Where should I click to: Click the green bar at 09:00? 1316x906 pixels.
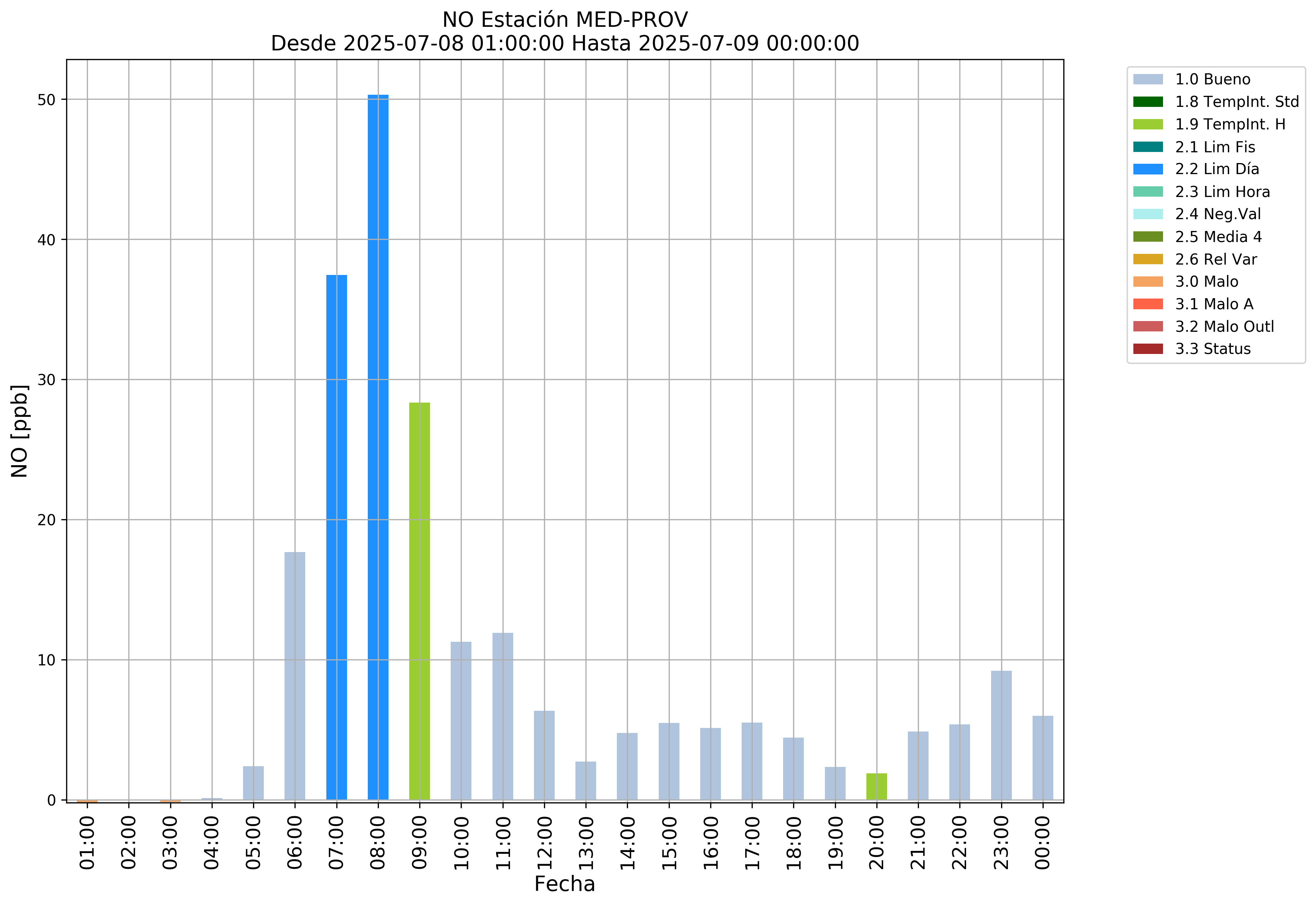click(x=419, y=602)
